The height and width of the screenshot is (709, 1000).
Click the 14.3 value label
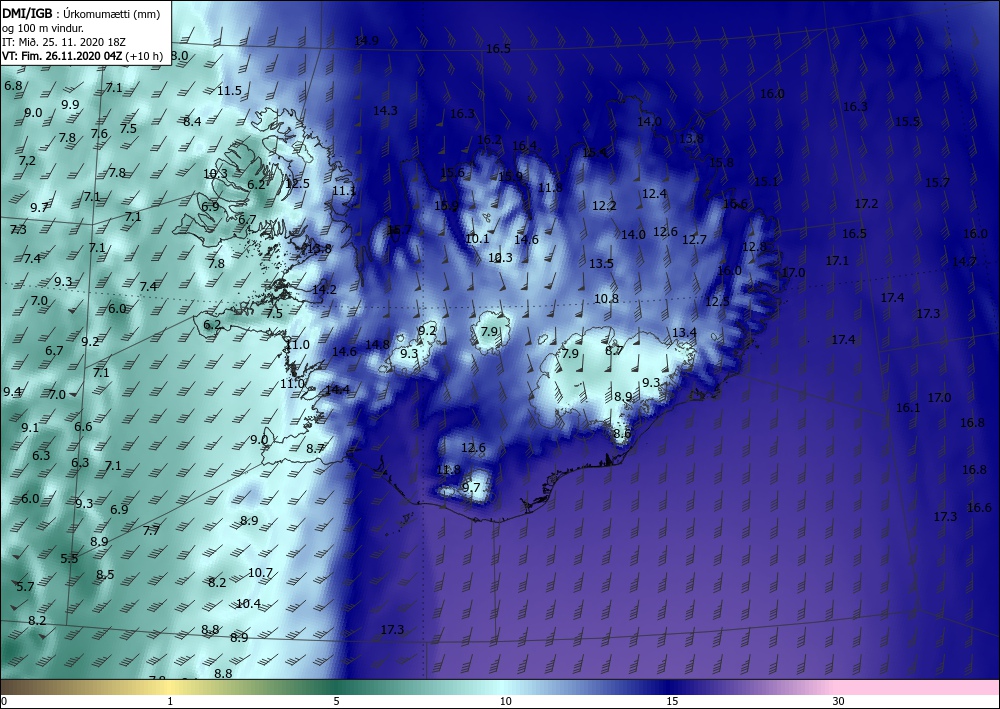(385, 110)
